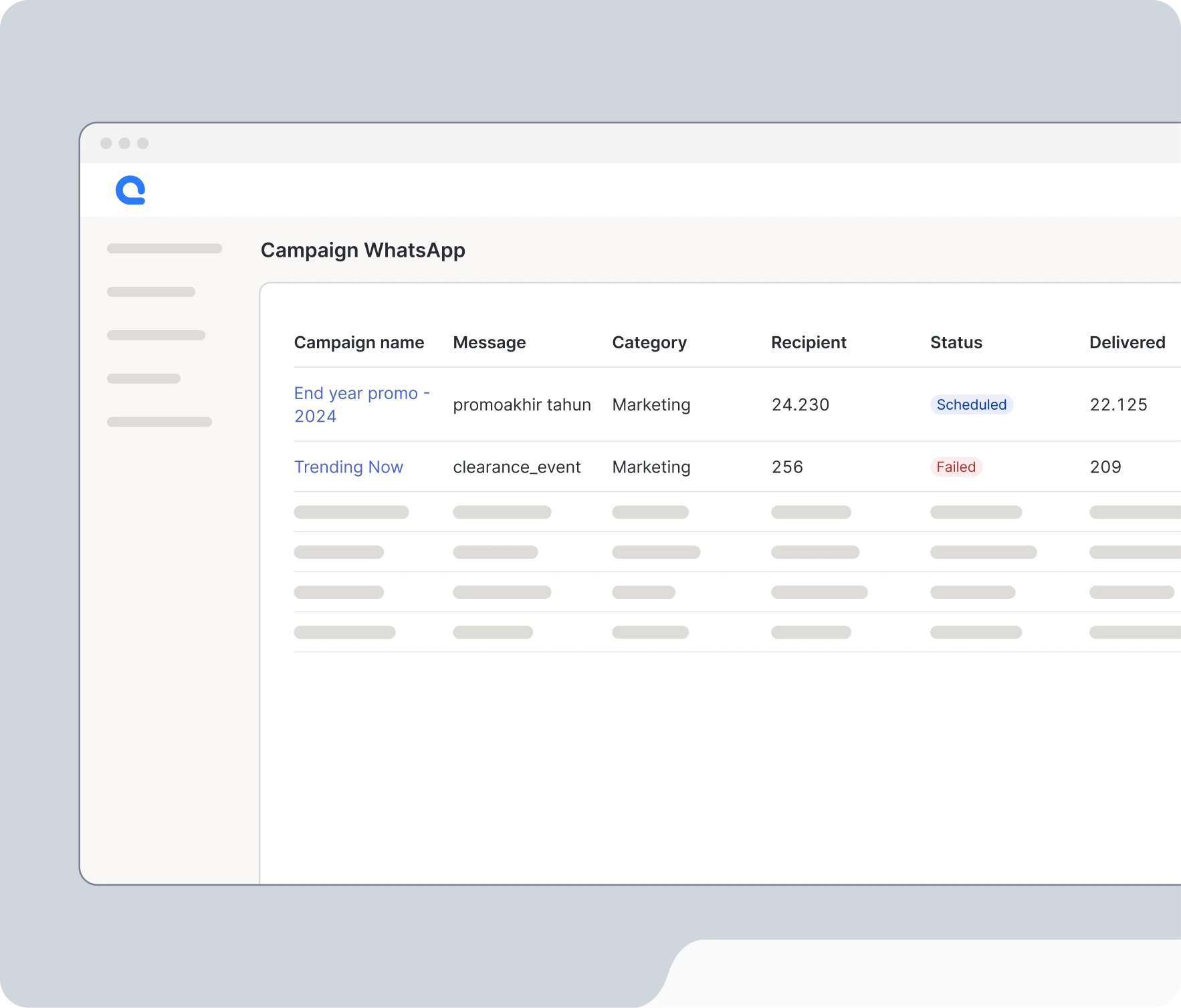Click Marketing category in End year promo row

click(x=651, y=404)
